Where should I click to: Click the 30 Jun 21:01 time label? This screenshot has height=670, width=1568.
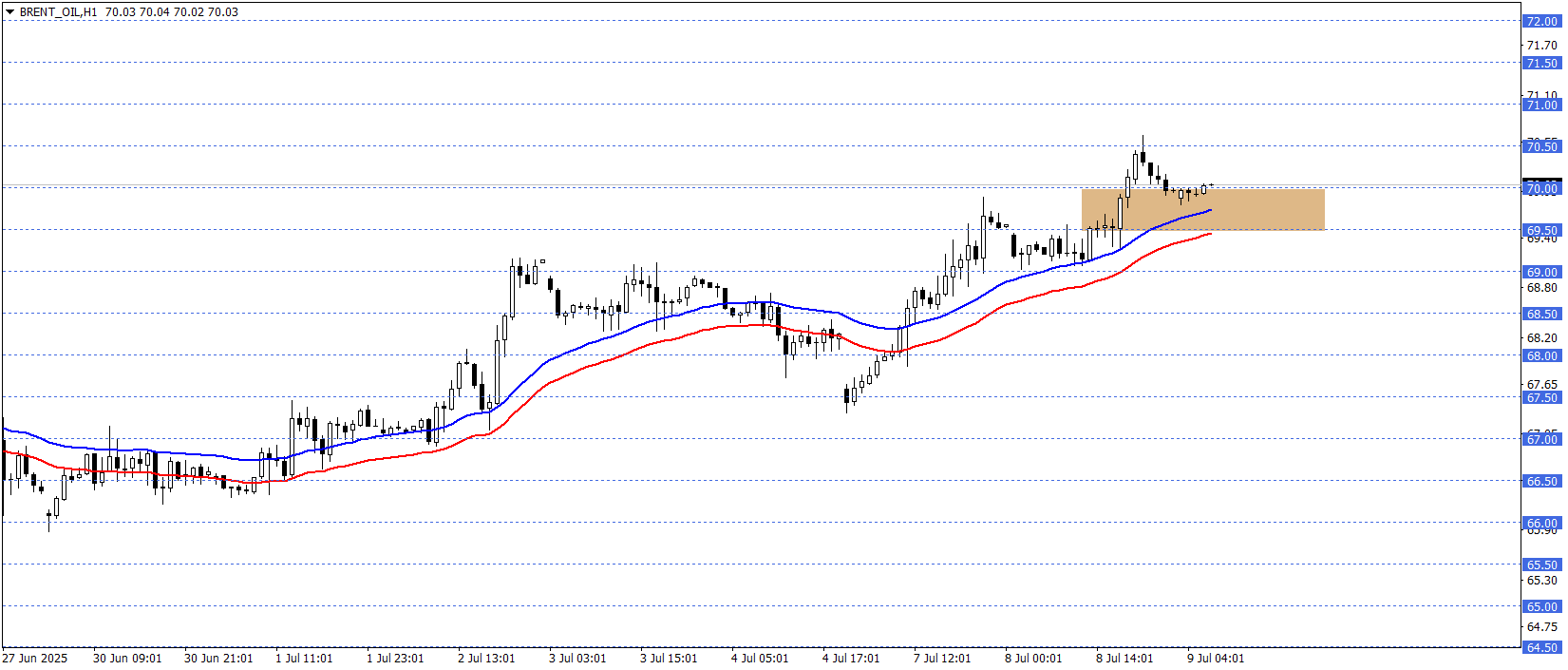(x=218, y=658)
